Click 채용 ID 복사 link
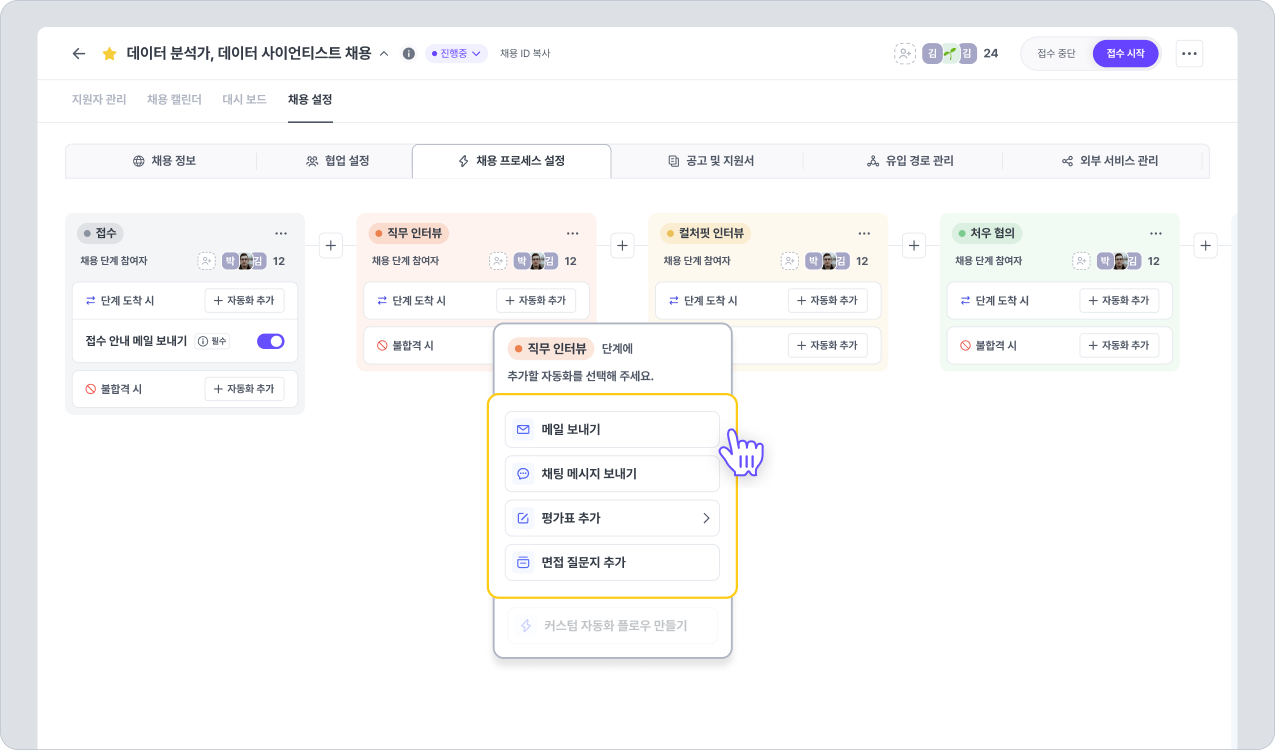The image size is (1275, 750). tap(525, 54)
